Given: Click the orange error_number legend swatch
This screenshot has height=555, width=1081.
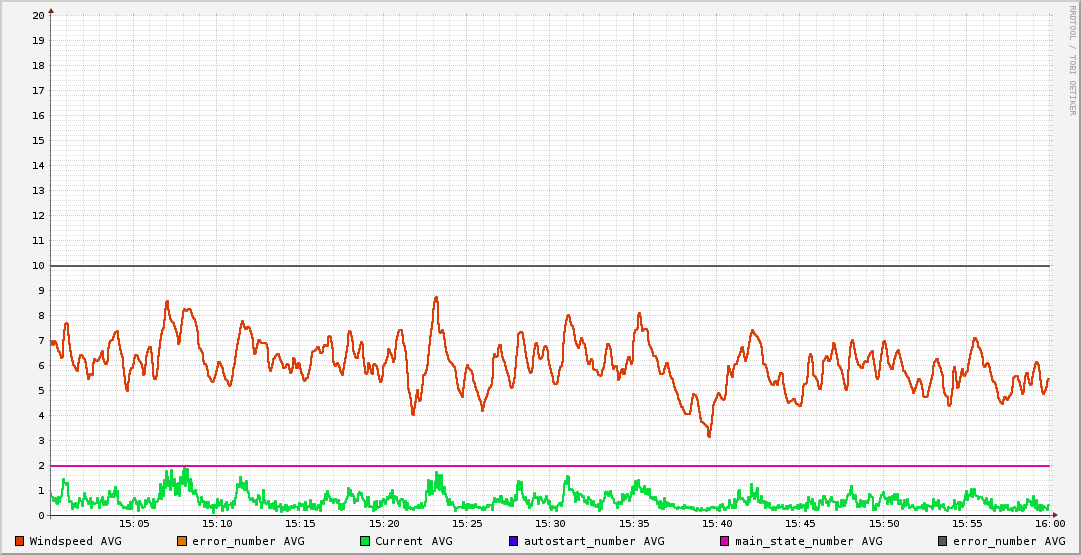Looking at the screenshot, I should coord(182,541).
